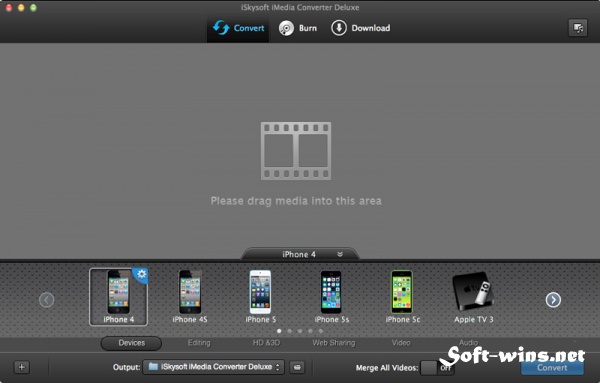The image size is (600, 383).
Task: Open the Output folder dropdown
Action: [214, 367]
